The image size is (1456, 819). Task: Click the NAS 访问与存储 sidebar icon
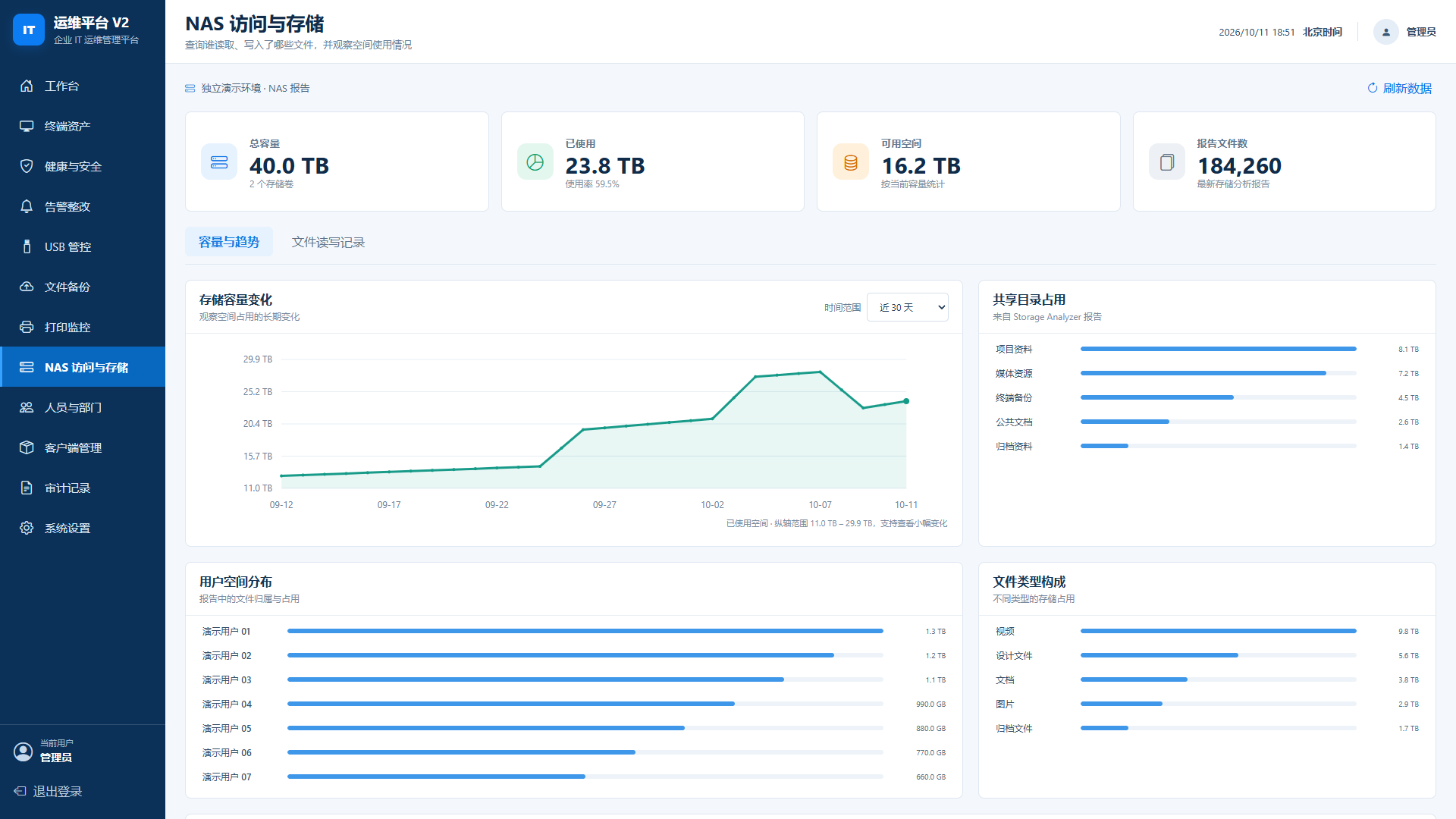pyautogui.click(x=27, y=367)
